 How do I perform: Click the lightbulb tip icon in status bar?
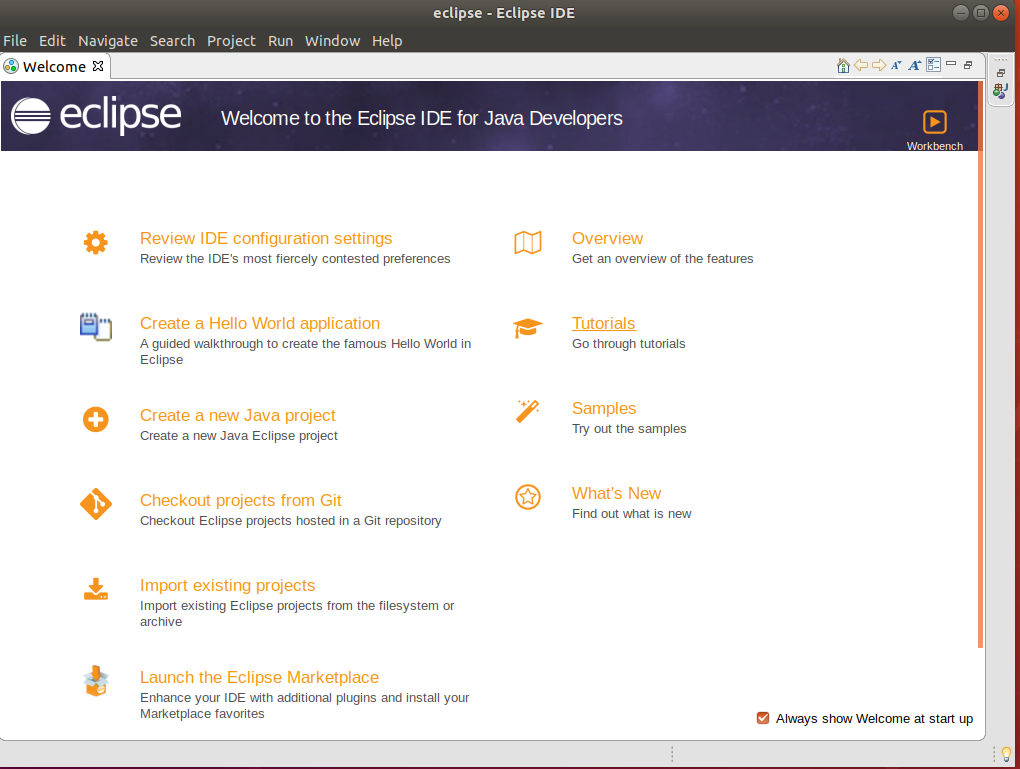[1006, 755]
